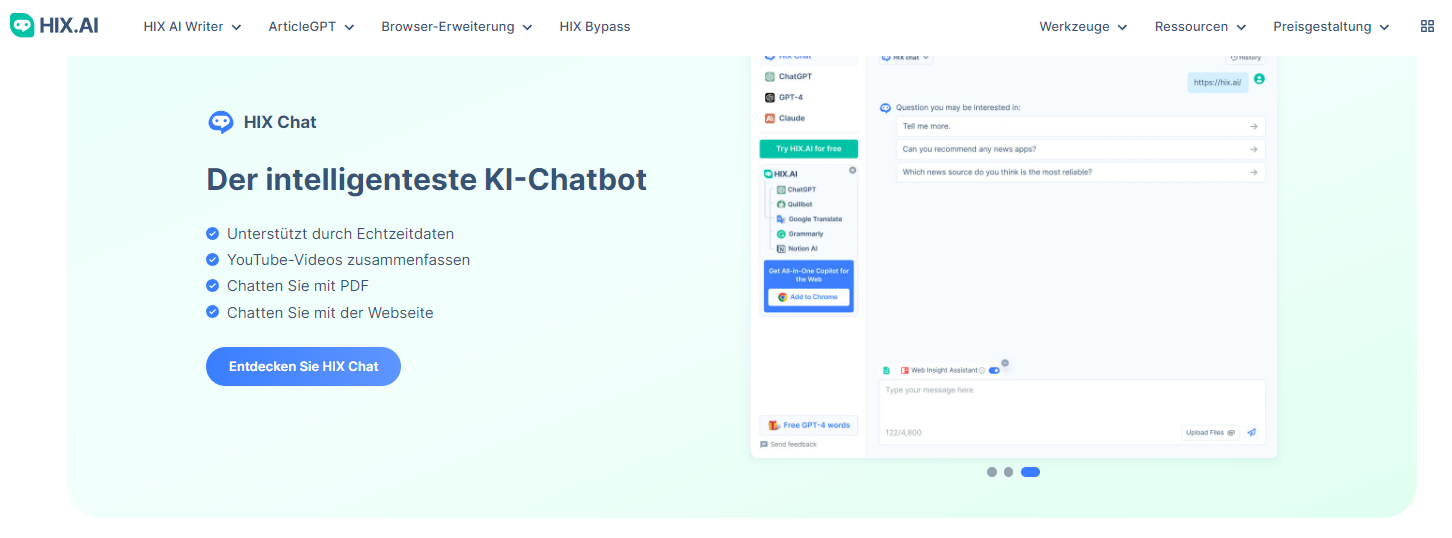Close the HIX.AI tools card
This screenshot has height=538, width=1452.
click(x=852, y=170)
